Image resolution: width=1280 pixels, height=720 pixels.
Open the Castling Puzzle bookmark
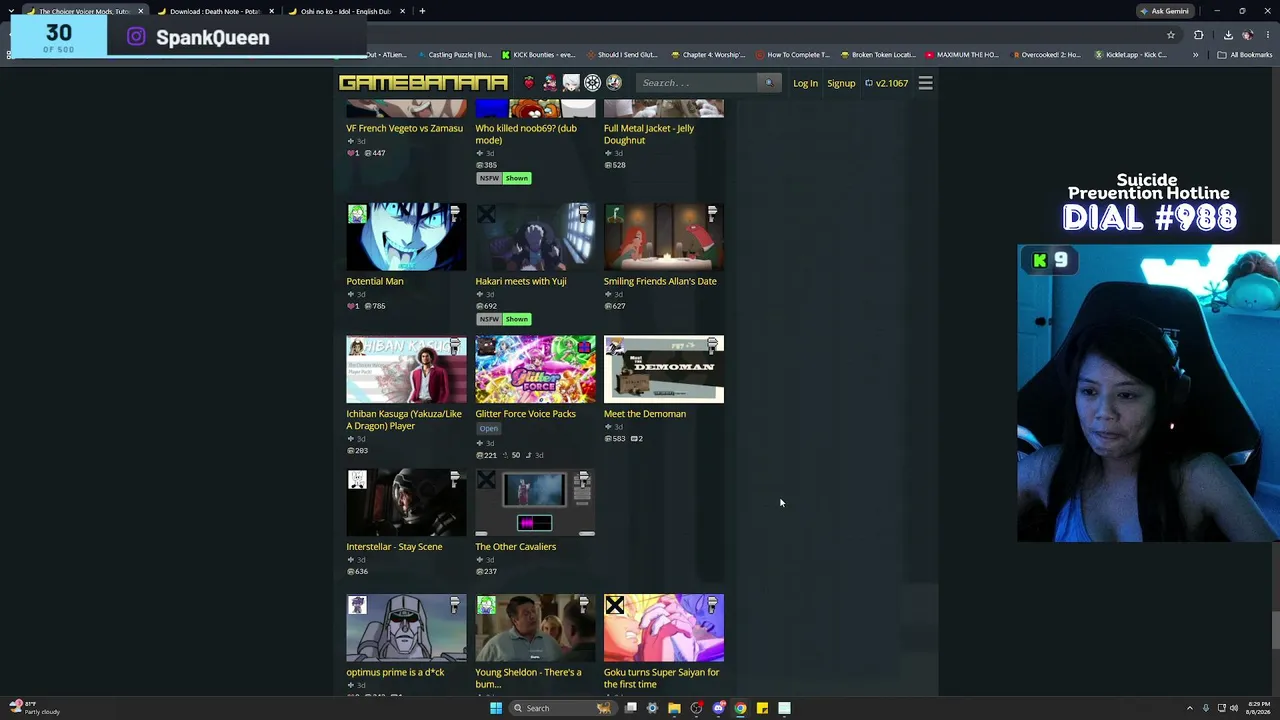tap(454, 55)
